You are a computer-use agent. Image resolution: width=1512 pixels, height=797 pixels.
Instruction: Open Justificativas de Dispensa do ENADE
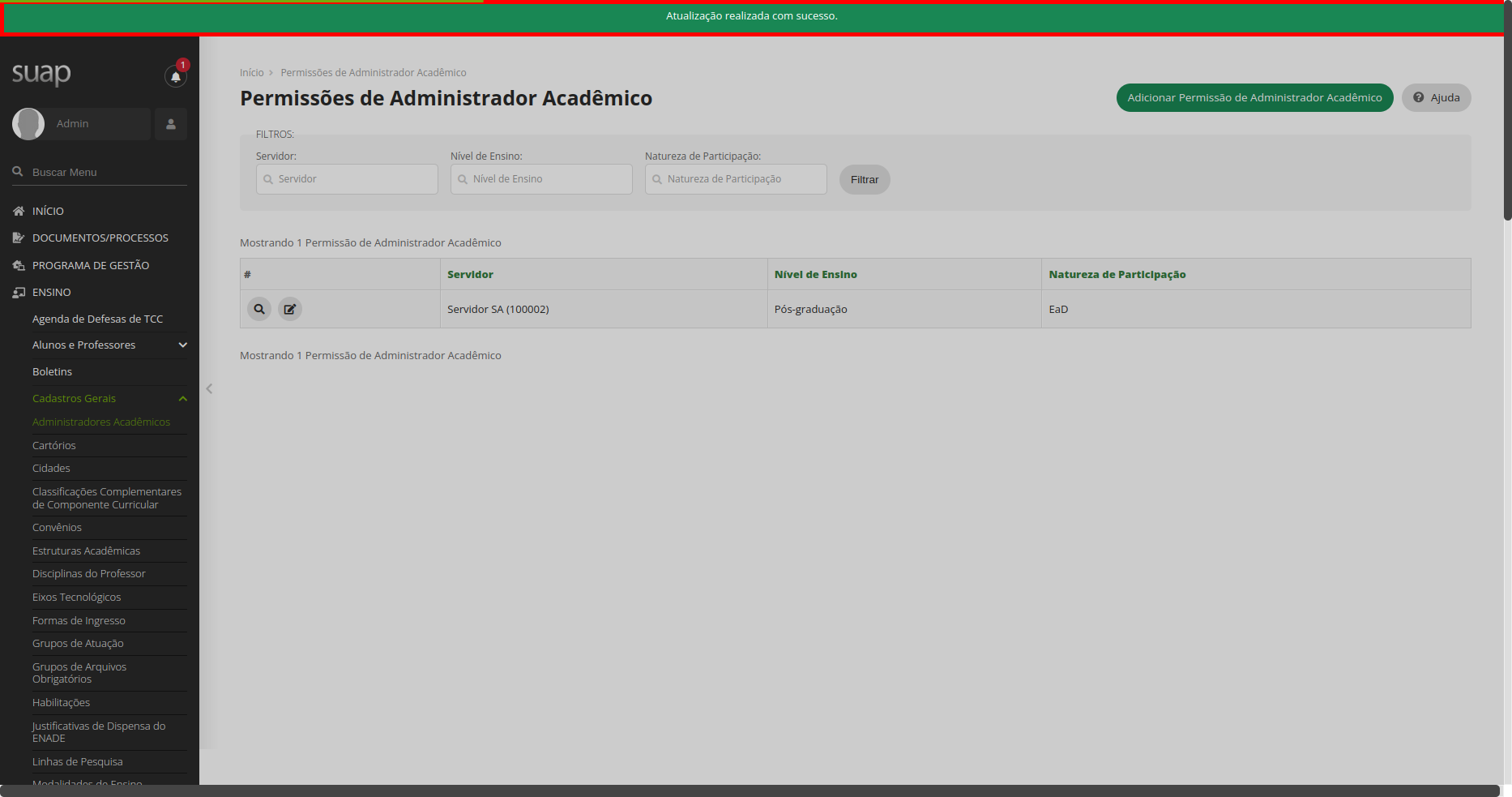coord(99,732)
